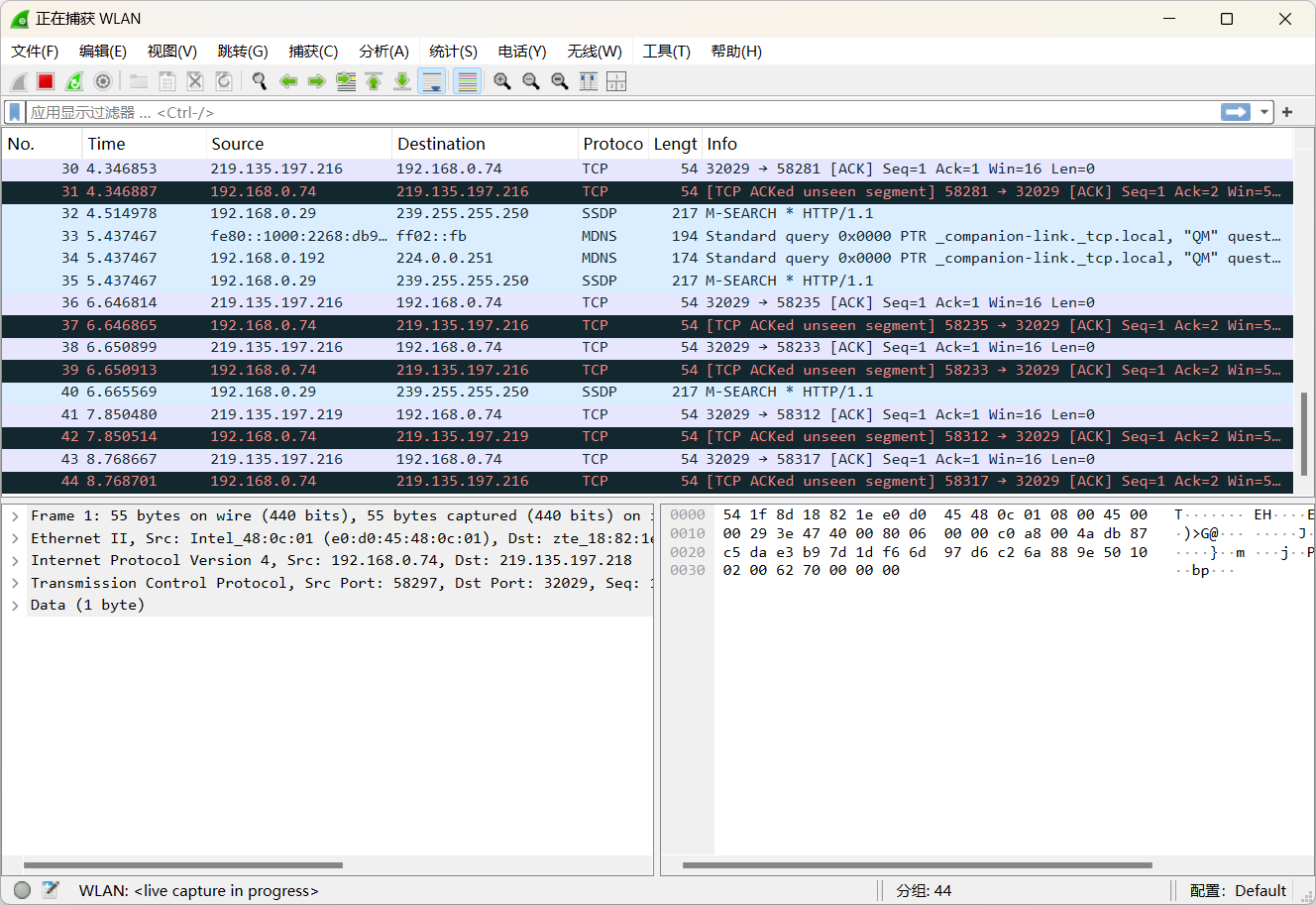Go back in packet history arrow
1316x905 pixels.
pos(288,81)
